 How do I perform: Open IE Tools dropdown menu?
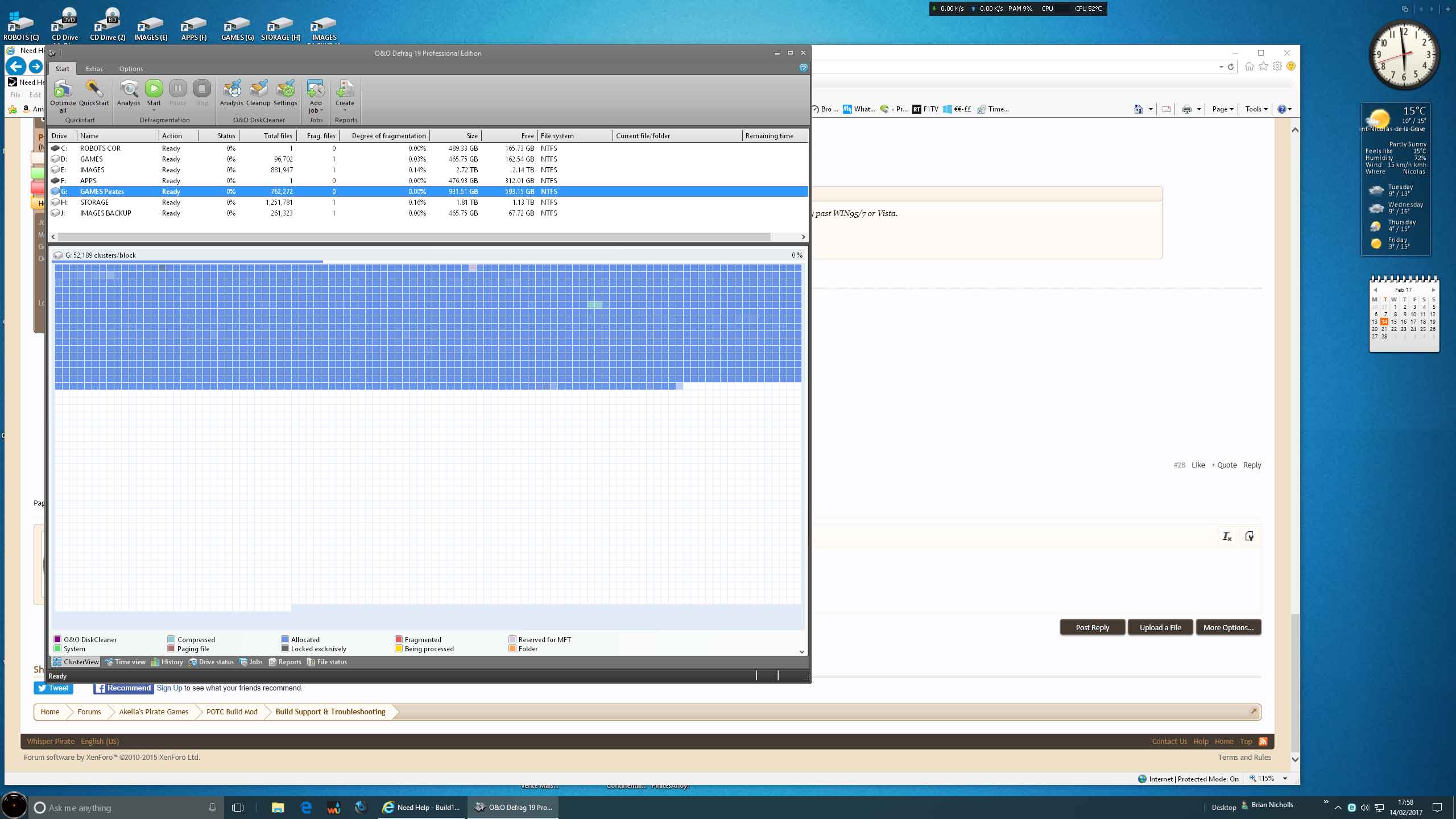coord(1256,109)
